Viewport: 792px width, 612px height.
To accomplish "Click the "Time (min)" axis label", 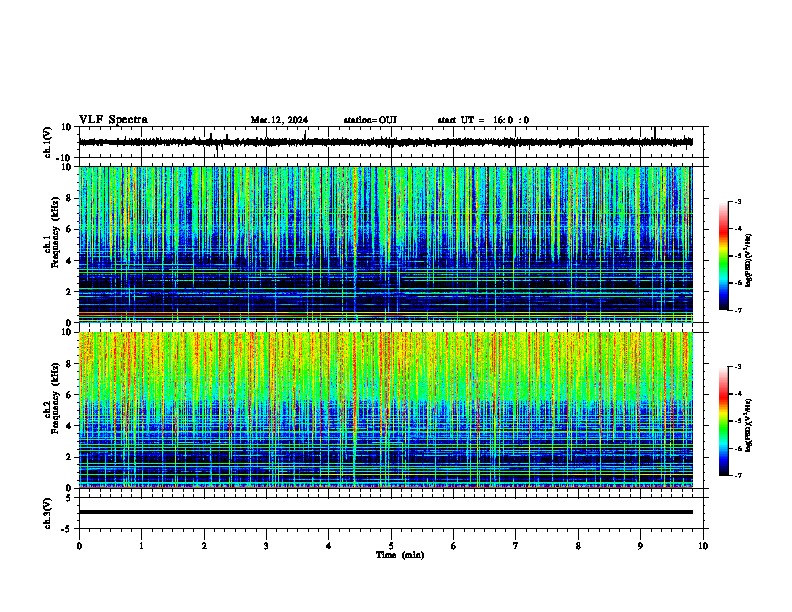I will pyautogui.click(x=400, y=555).
